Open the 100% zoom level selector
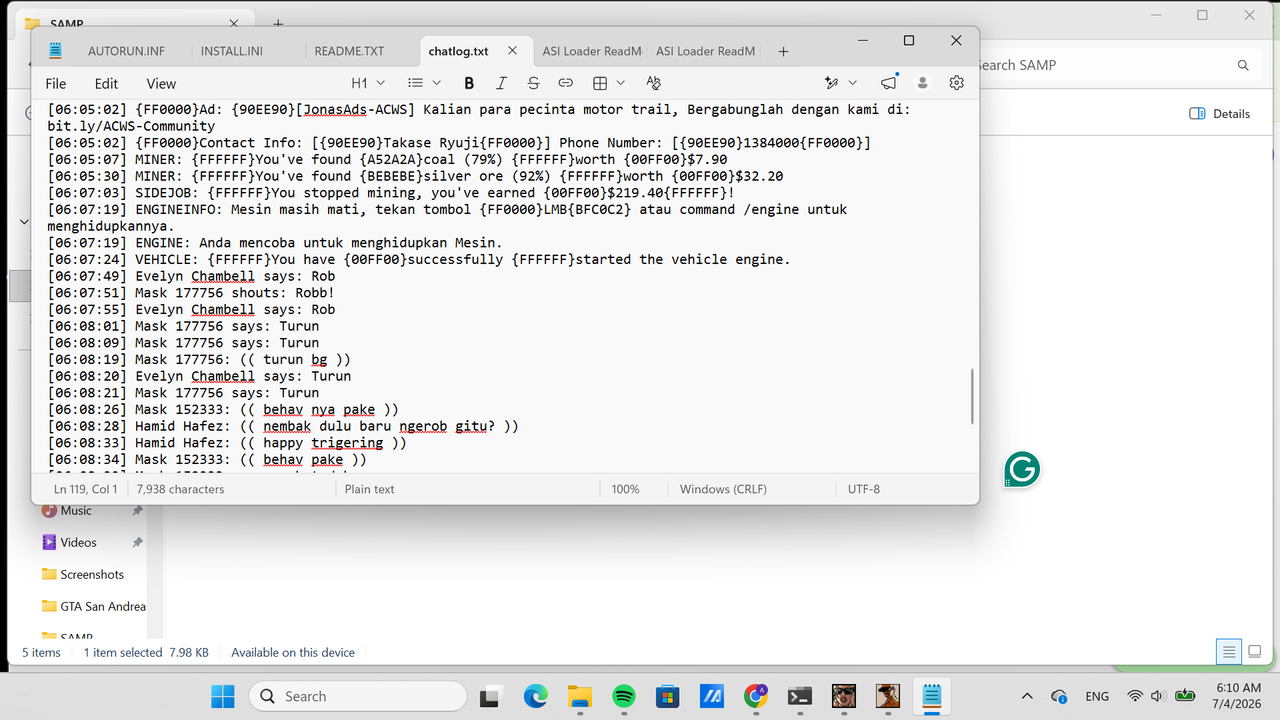 625,489
